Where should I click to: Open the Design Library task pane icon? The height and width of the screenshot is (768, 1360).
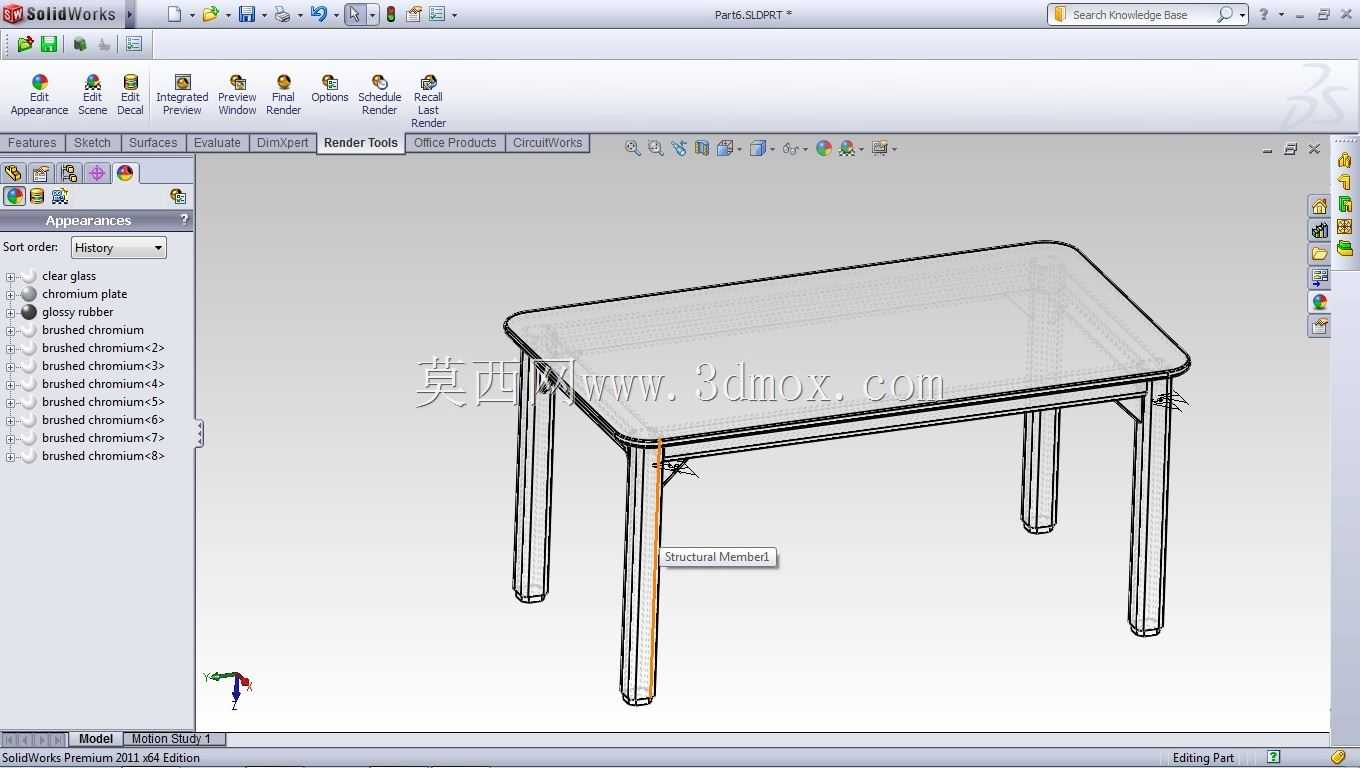[x=1320, y=230]
